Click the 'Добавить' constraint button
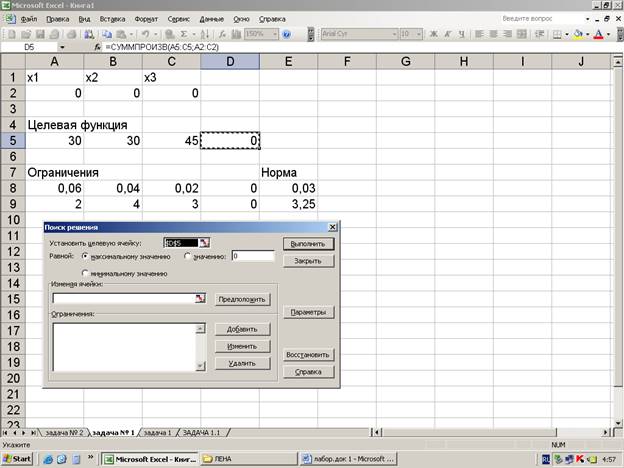This screenshot has height=468, width=624. pyautogui.click(x=242, y=329)
